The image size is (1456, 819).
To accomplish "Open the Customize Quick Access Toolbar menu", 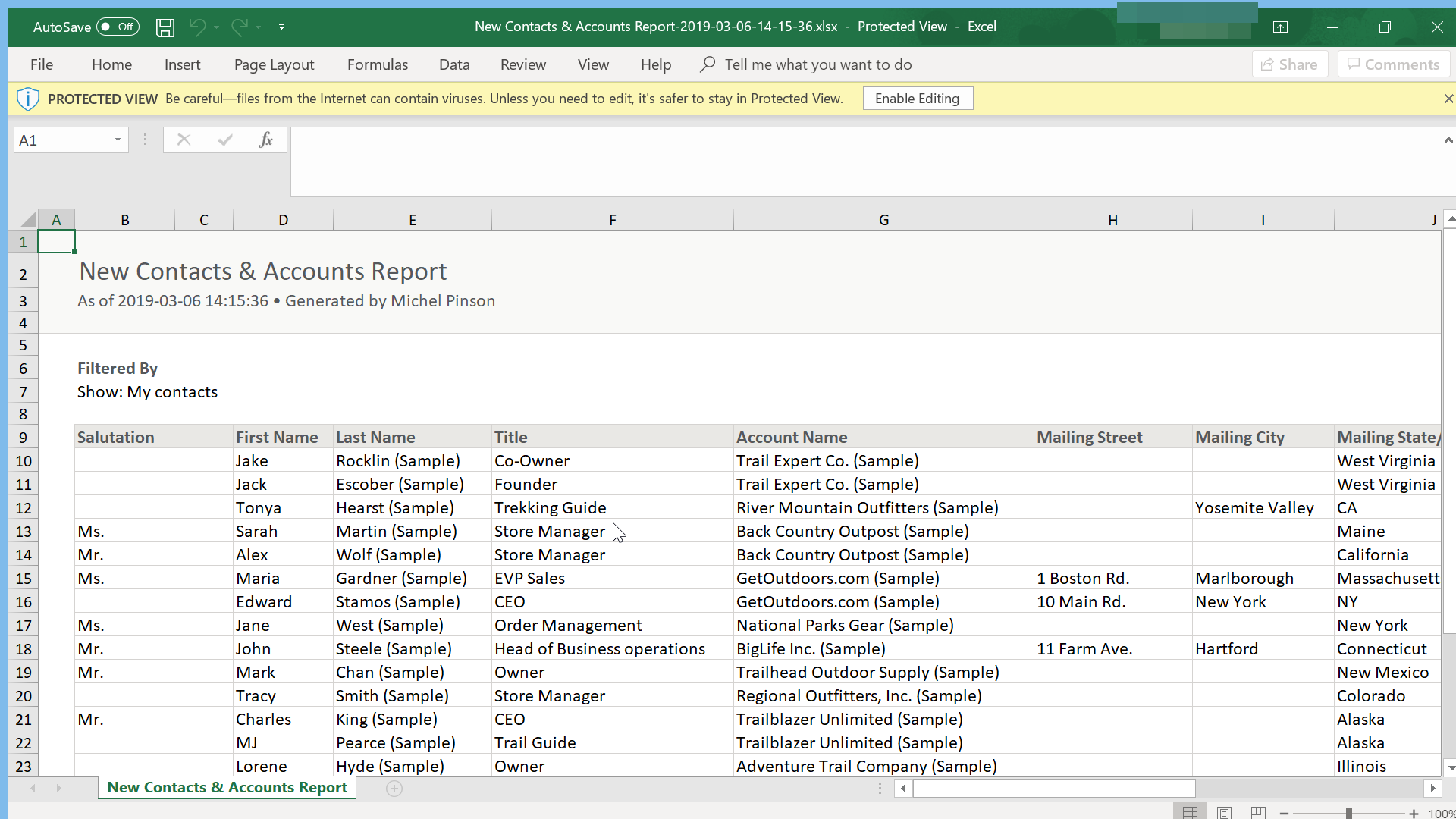I will click(281, 27).
